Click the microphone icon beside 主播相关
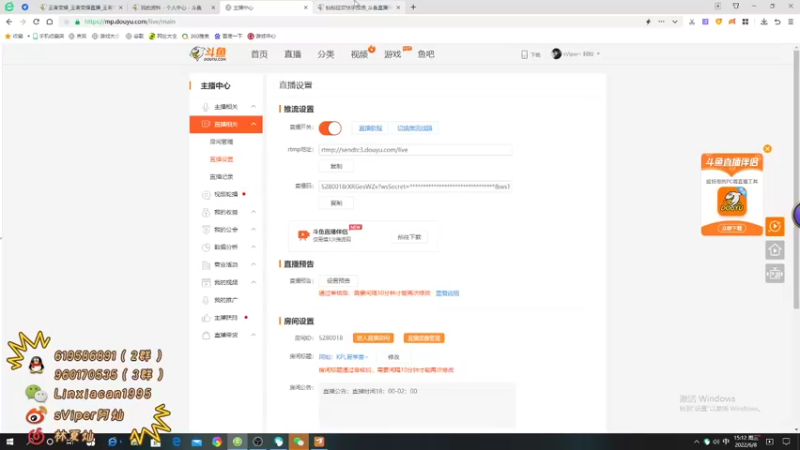The image size is (800, 450). (206, 107)
